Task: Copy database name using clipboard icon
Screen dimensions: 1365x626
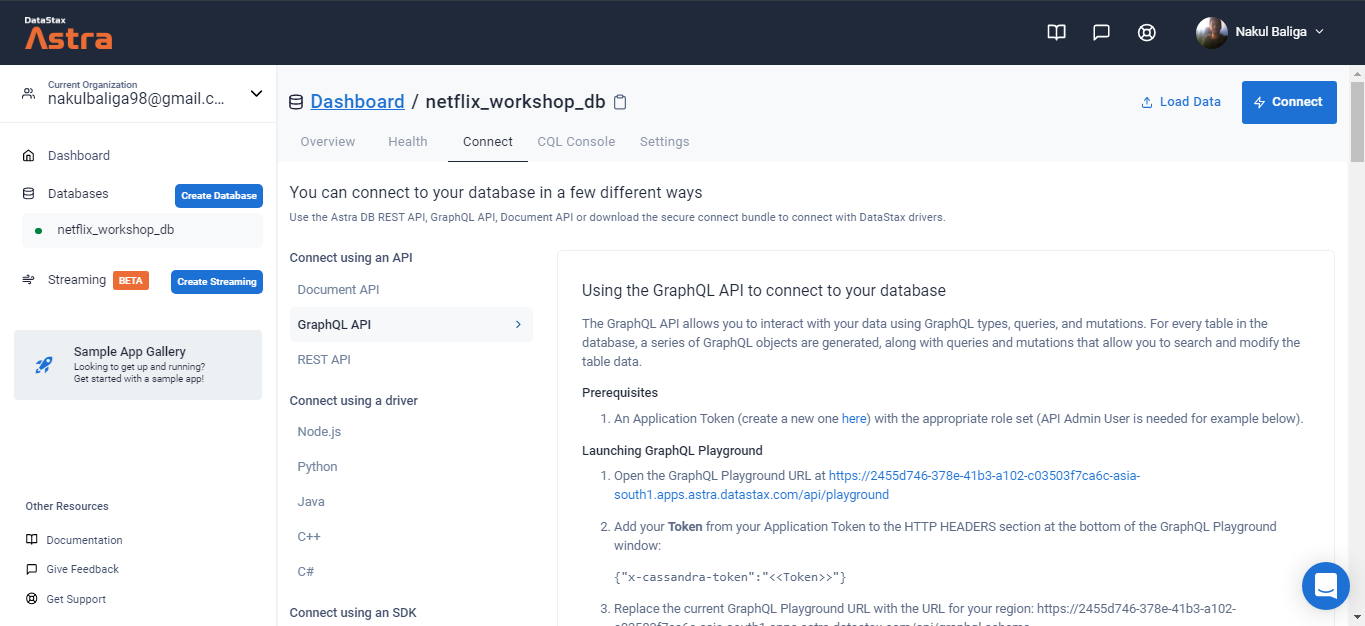Action: [620, 100]
